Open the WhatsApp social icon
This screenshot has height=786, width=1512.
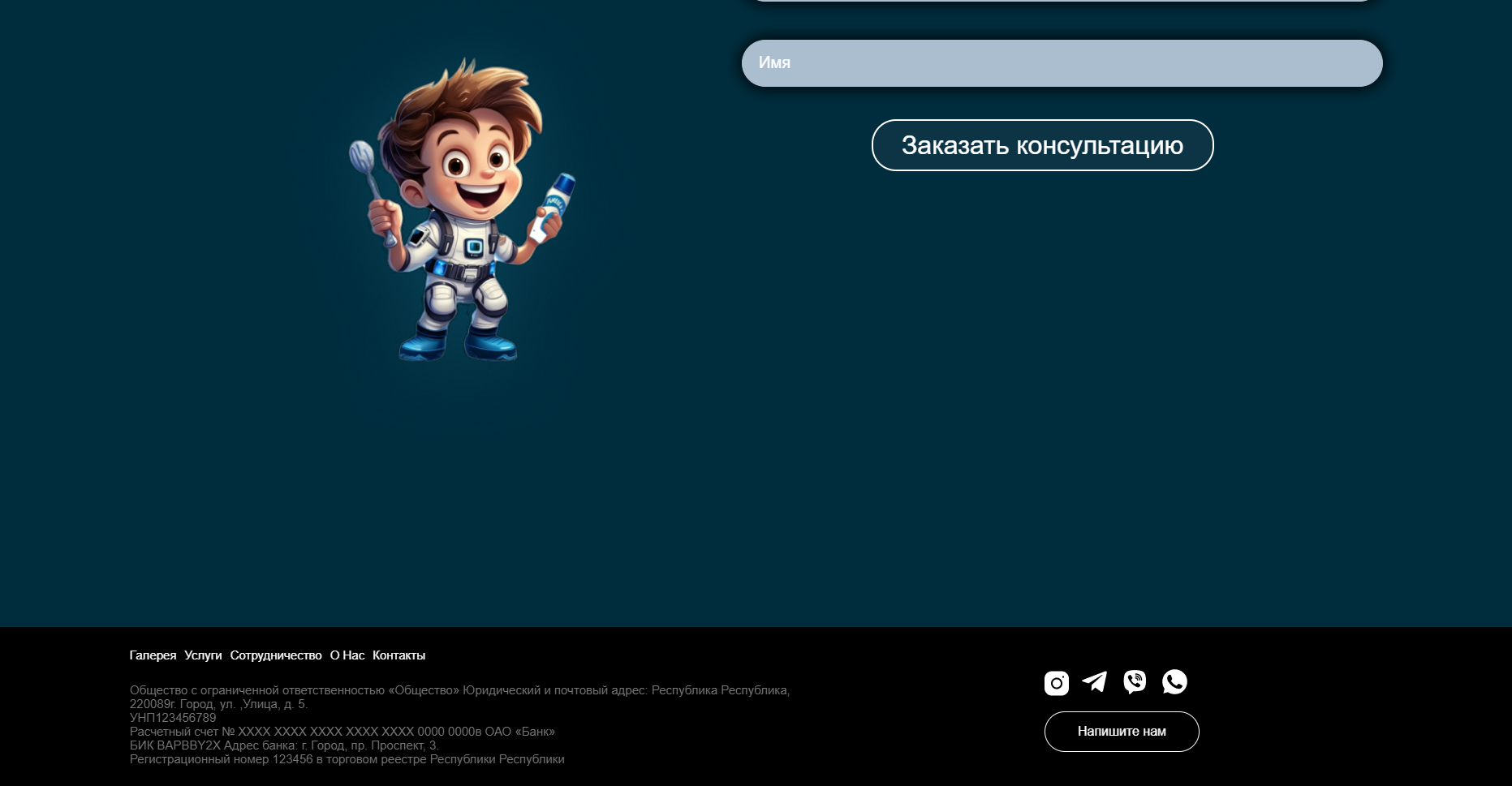1174,681
